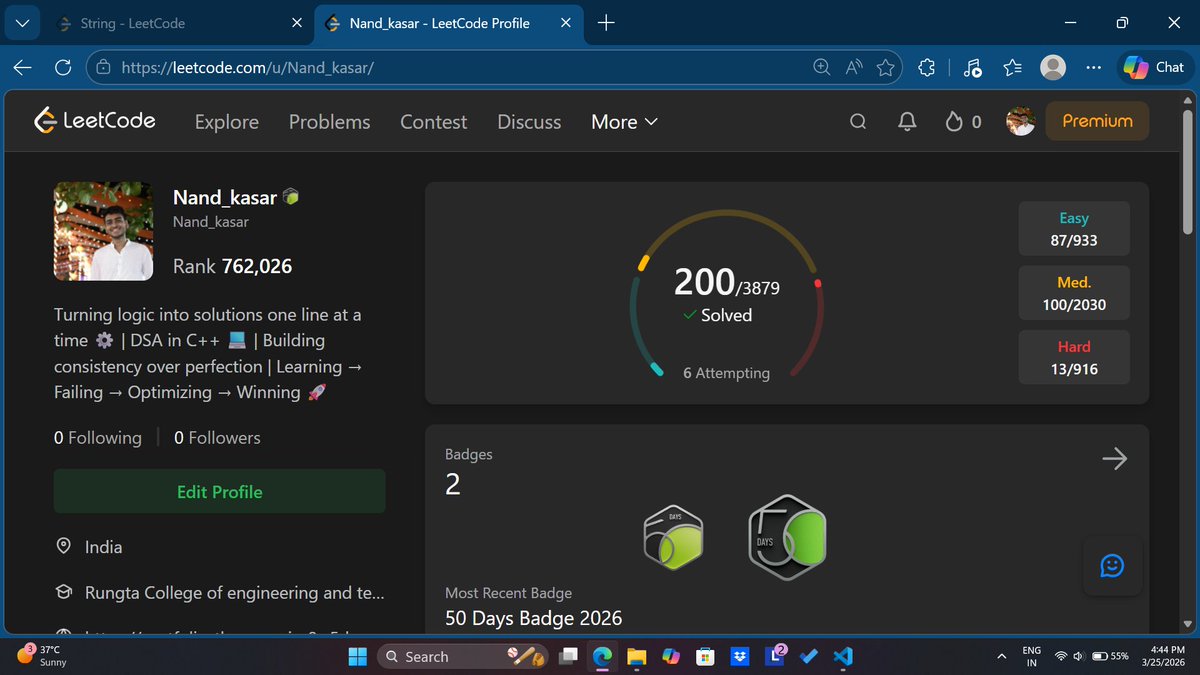The height and width of the screenshot is (675, 1200).
Task: Click the green cube badge beside Nand_kasar
Action: tap(291, 197)
